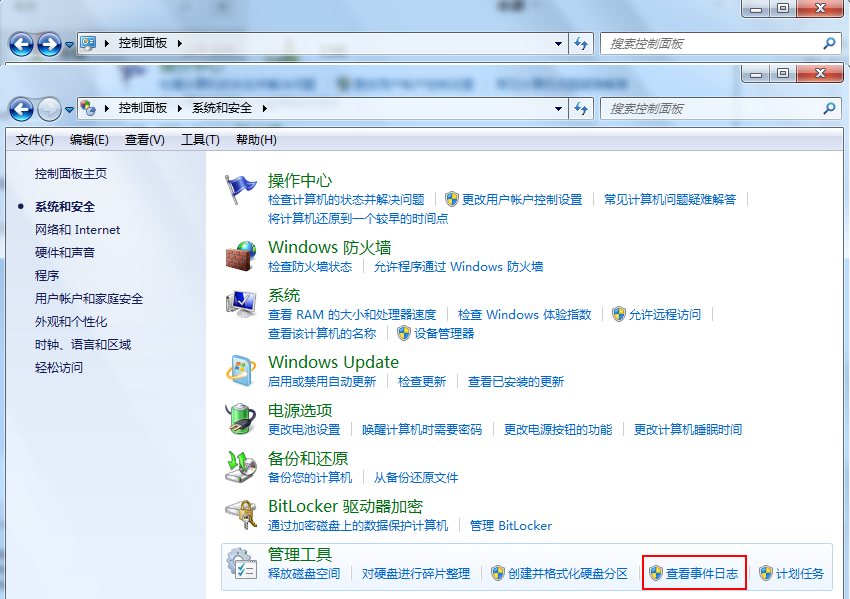
Task: Click the BitLocker drive lock icon
Action: [241, 514]
